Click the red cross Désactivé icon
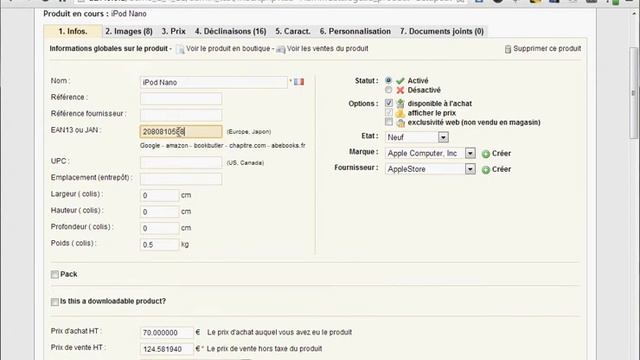The image size is (640, 360). (x=400, y=90)
